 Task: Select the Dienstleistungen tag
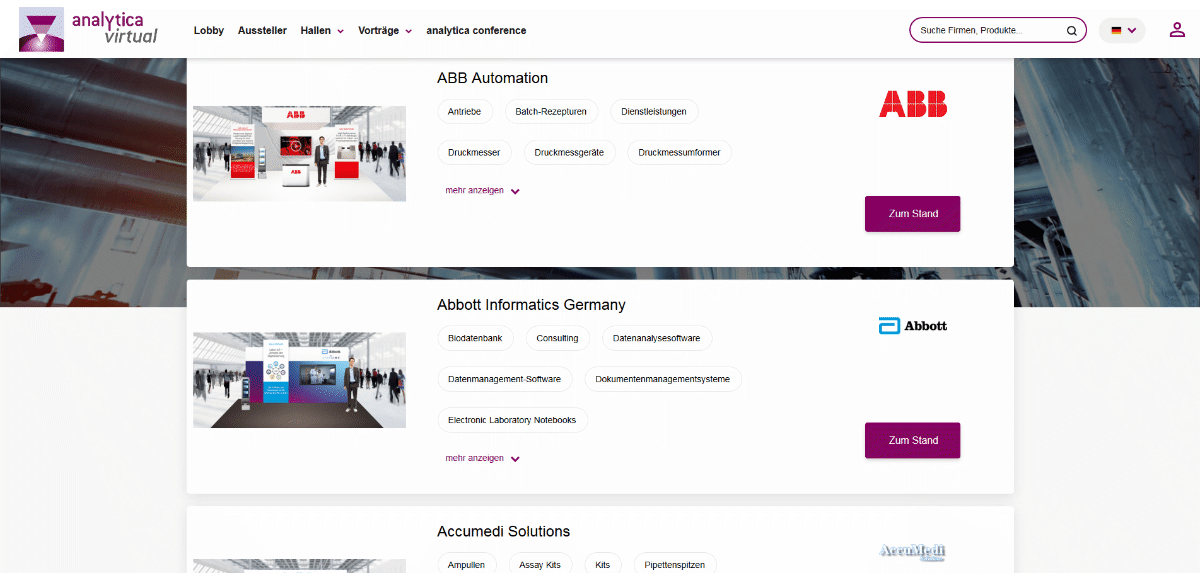[654, 112]
